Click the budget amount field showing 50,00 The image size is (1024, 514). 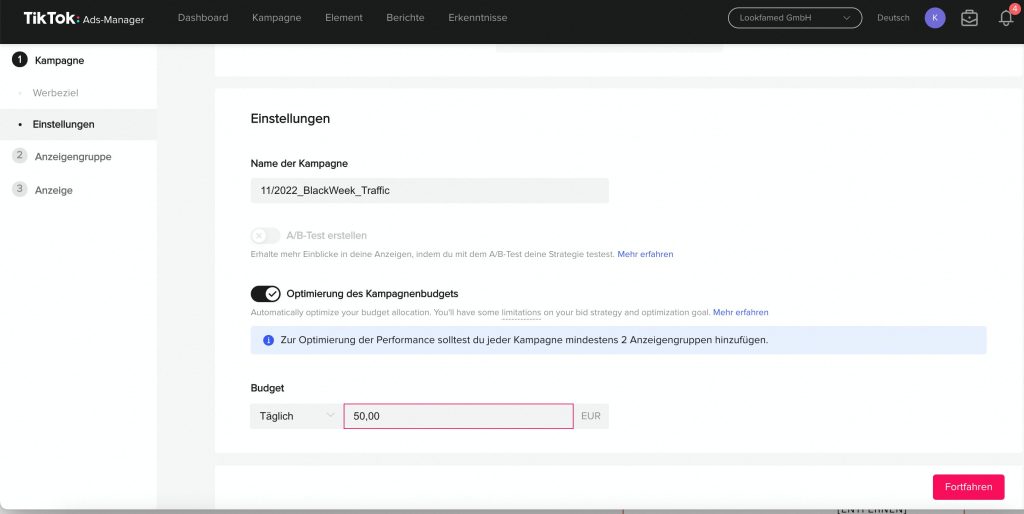(x=458, y=416)
